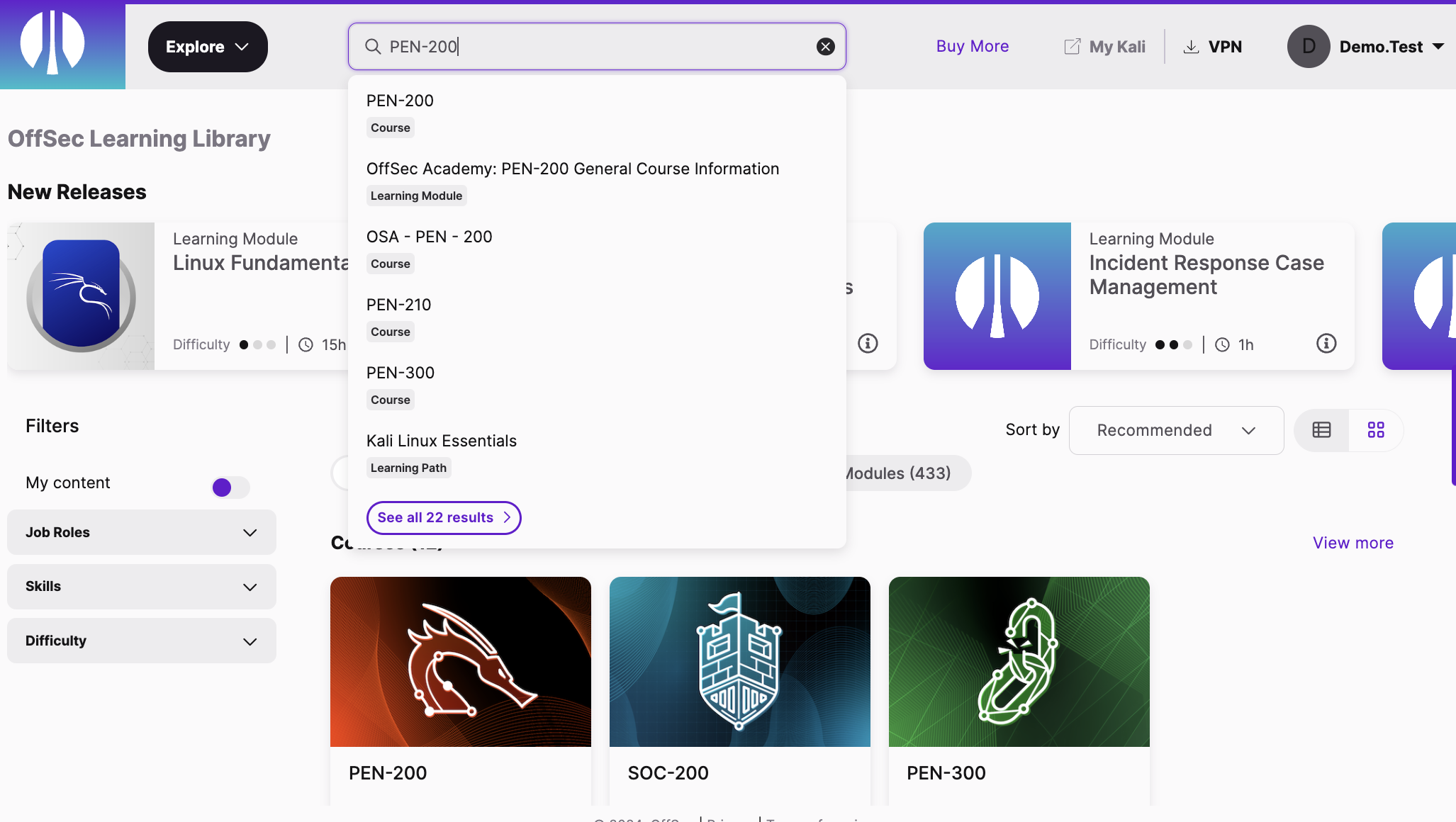Viewport: 1456px width, 822px height.
Task: Expand the Skills filter
Action: pos(141,587)
